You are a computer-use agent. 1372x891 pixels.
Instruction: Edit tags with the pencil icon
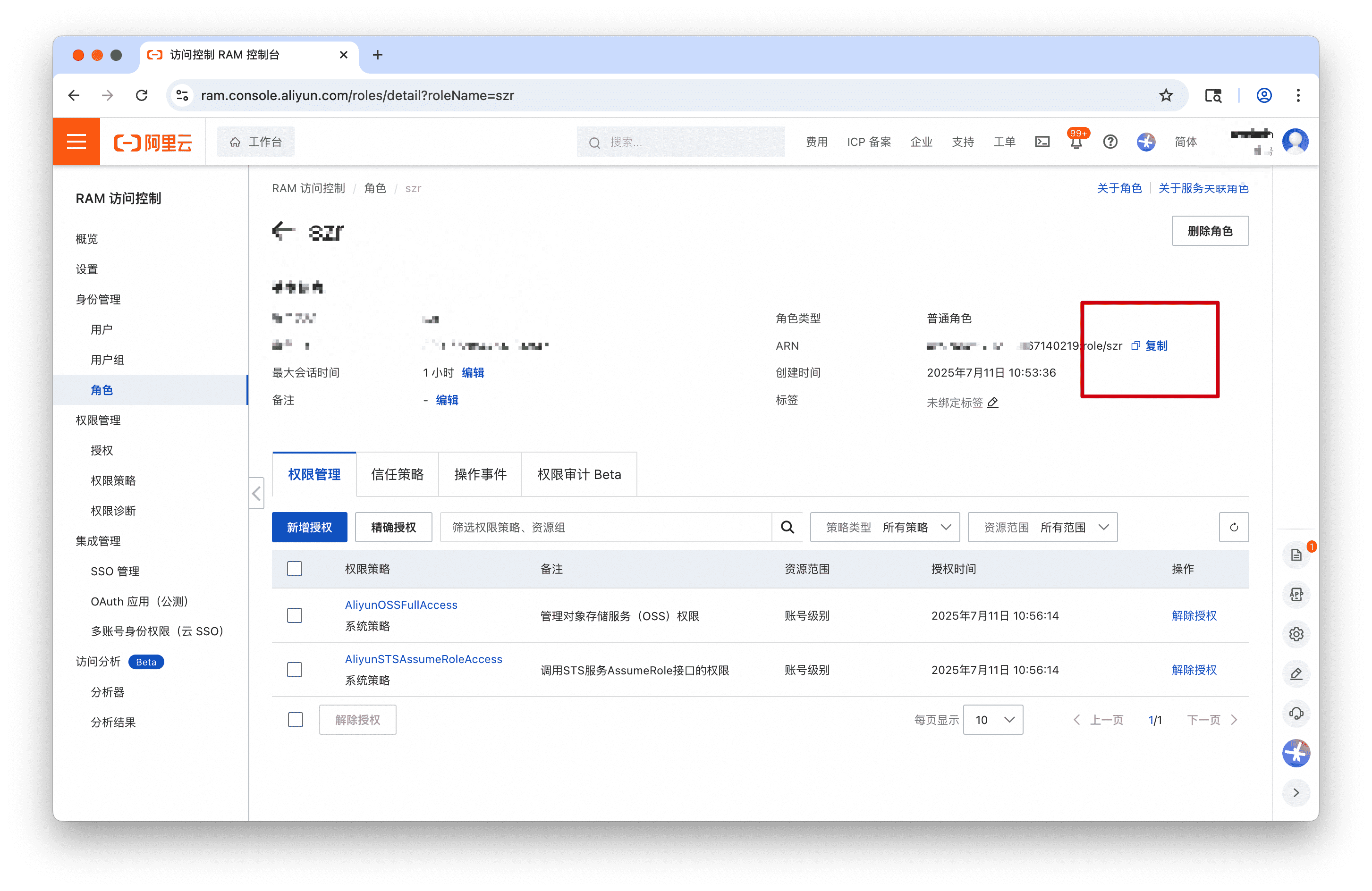point(993,403)
